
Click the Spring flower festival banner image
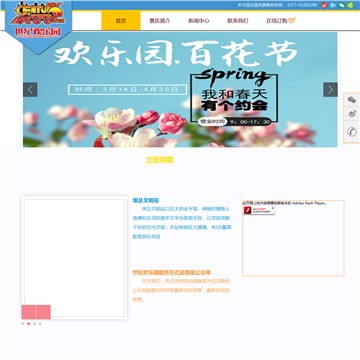(180, 89)
